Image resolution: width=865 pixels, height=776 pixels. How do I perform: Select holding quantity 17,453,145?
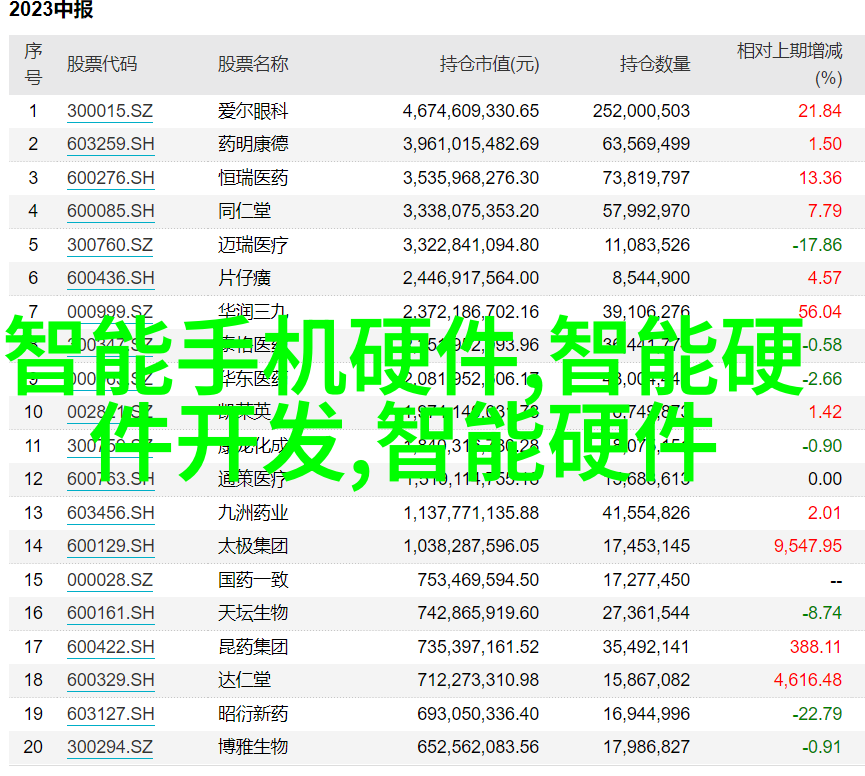[x=646, y=546]
